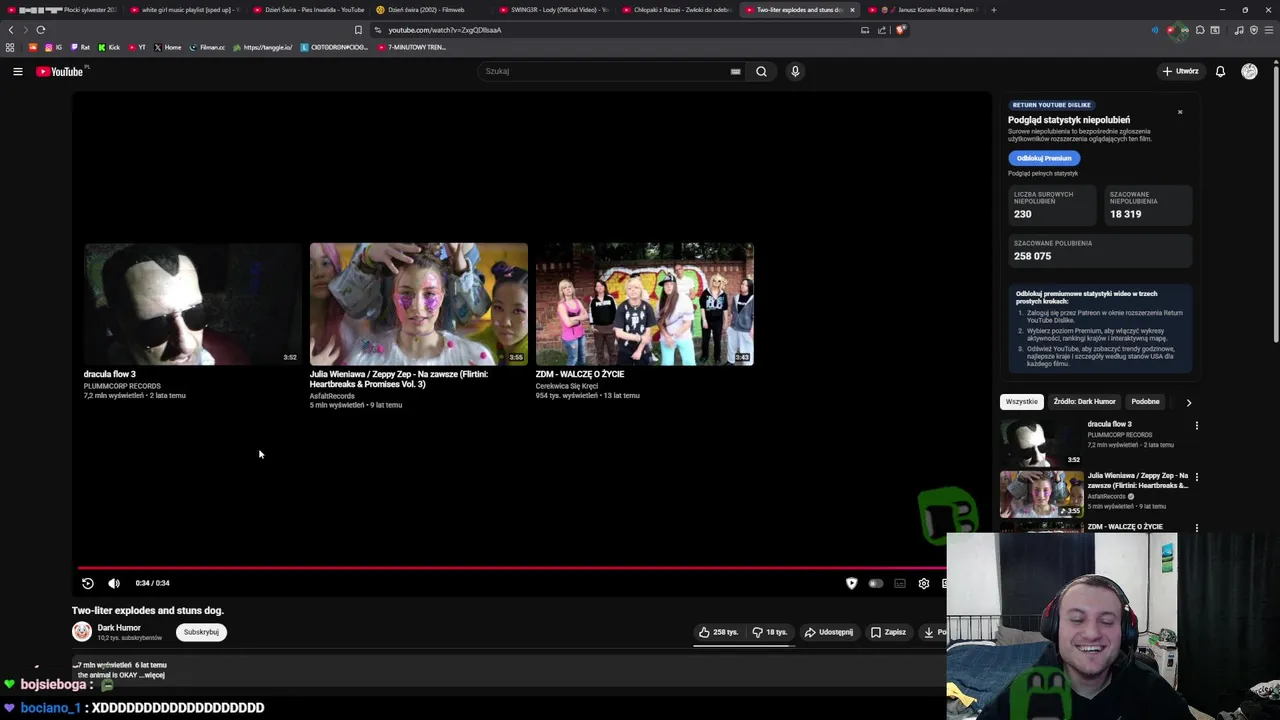The width and height of the screenshot is (1280, 720).
Task: Open the on-screen keyboard icon in search box
Action: pyautogui.click(x=735, y=71)
